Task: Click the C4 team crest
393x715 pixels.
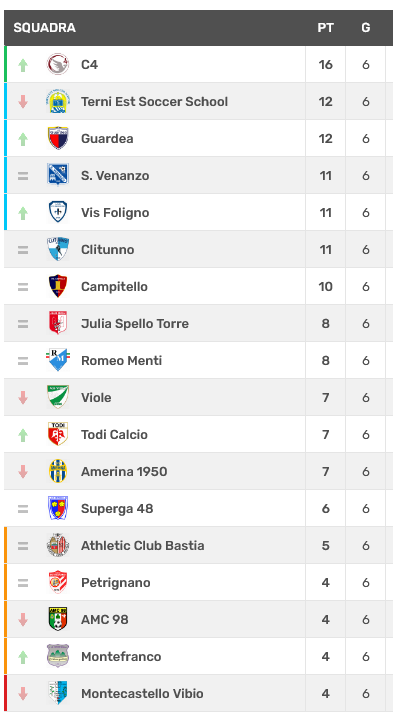Action: pyautogui.click(x=58, y=64)
